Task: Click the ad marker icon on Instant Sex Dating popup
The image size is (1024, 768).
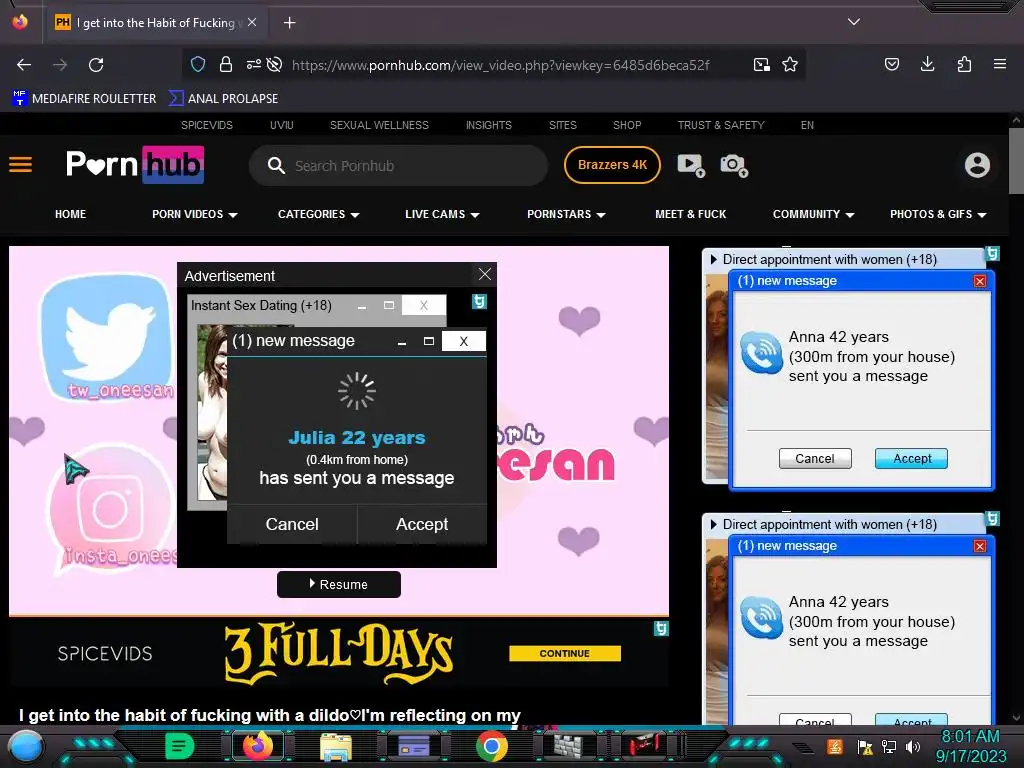Action: pyautogui.click(x=479, y=301)
